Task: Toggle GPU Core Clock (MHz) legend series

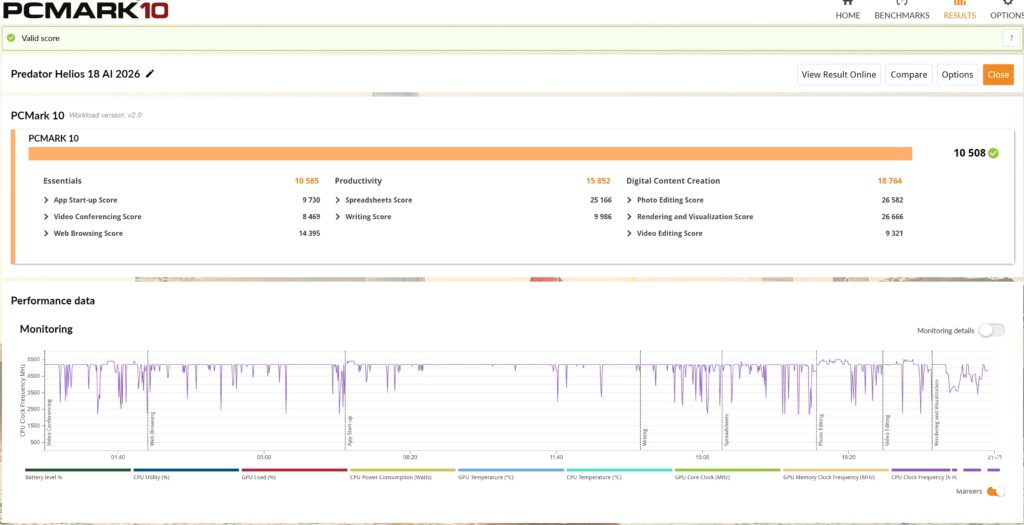Action: [728, 473]
